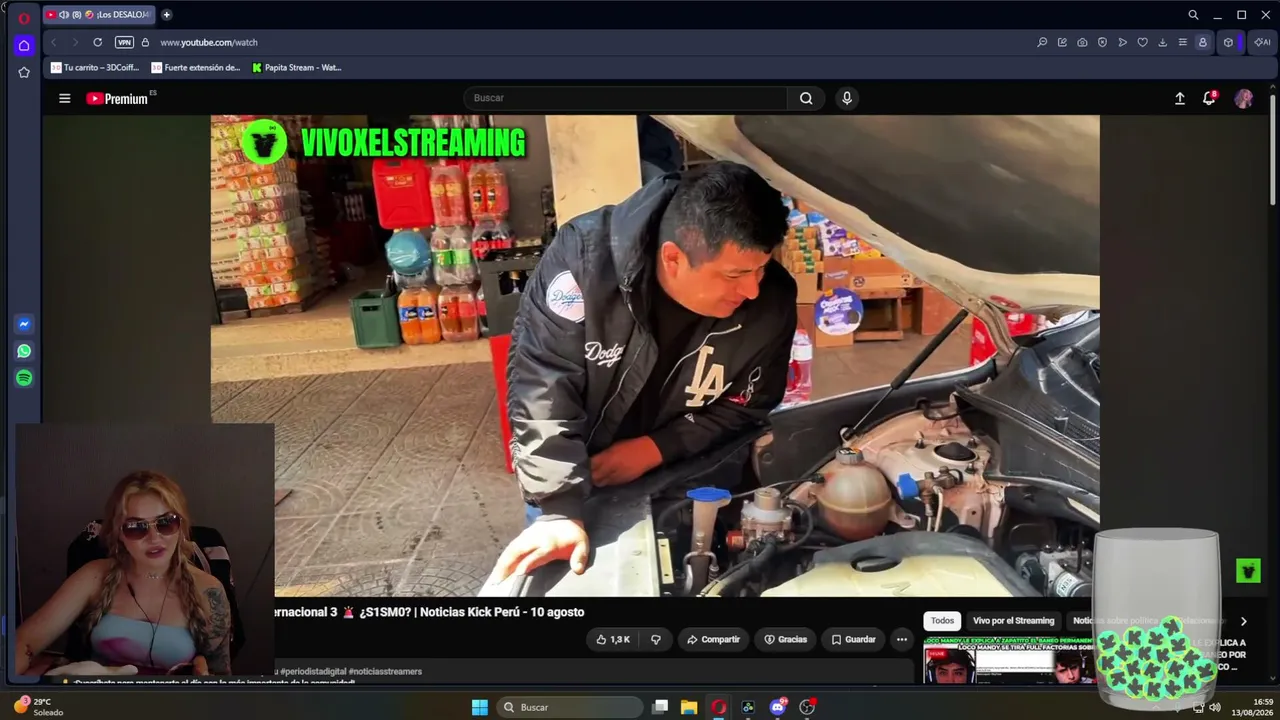Open the ad blocker shield icon
1280x720 pixels.
(1102, 42)
